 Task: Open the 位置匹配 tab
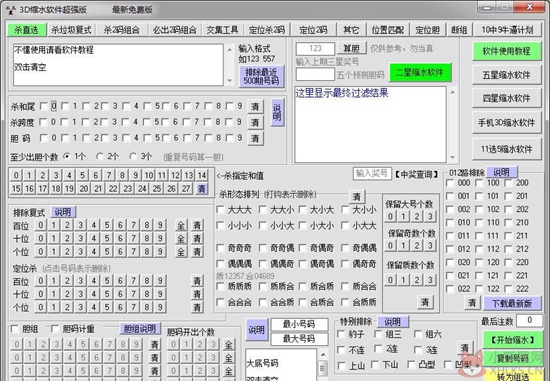coord(388,30)
